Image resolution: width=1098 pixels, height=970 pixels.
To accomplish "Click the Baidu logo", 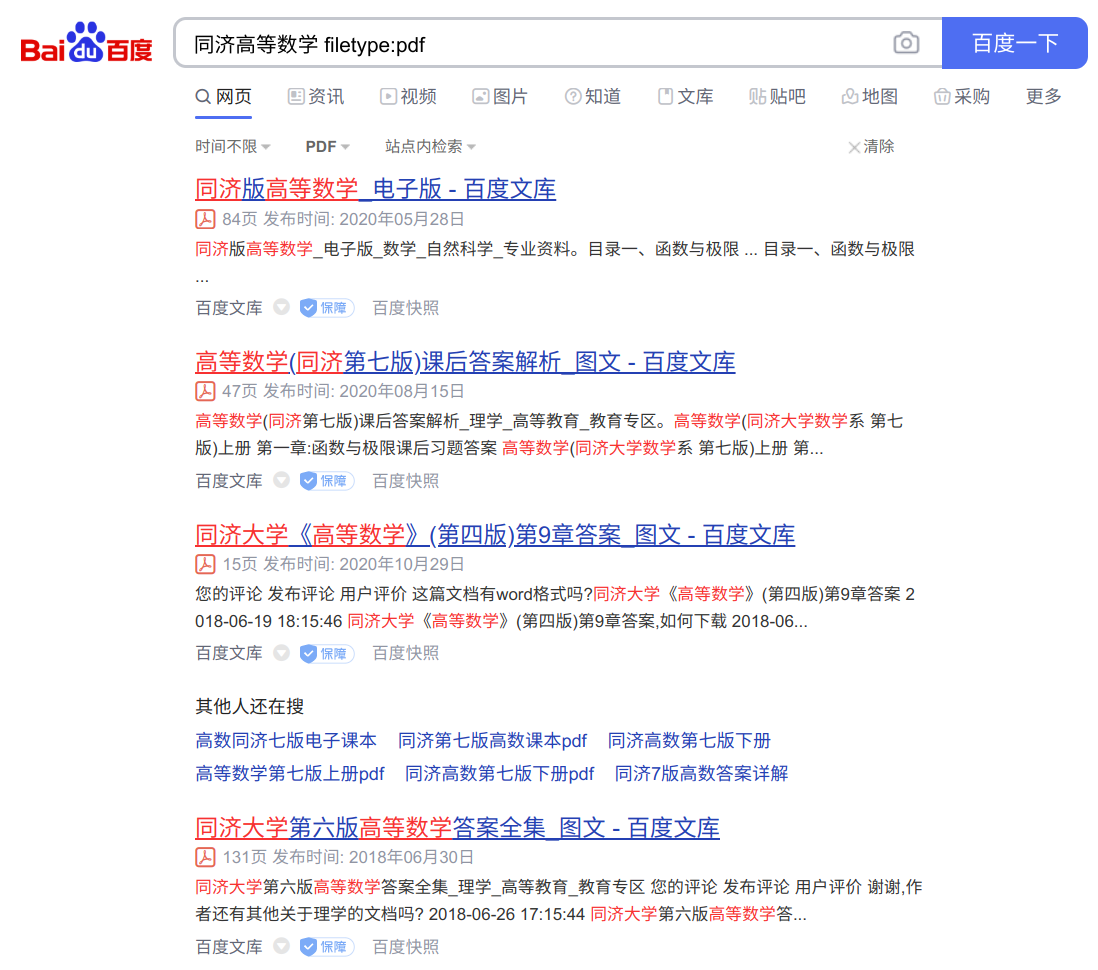I will (x=86, y=43).
